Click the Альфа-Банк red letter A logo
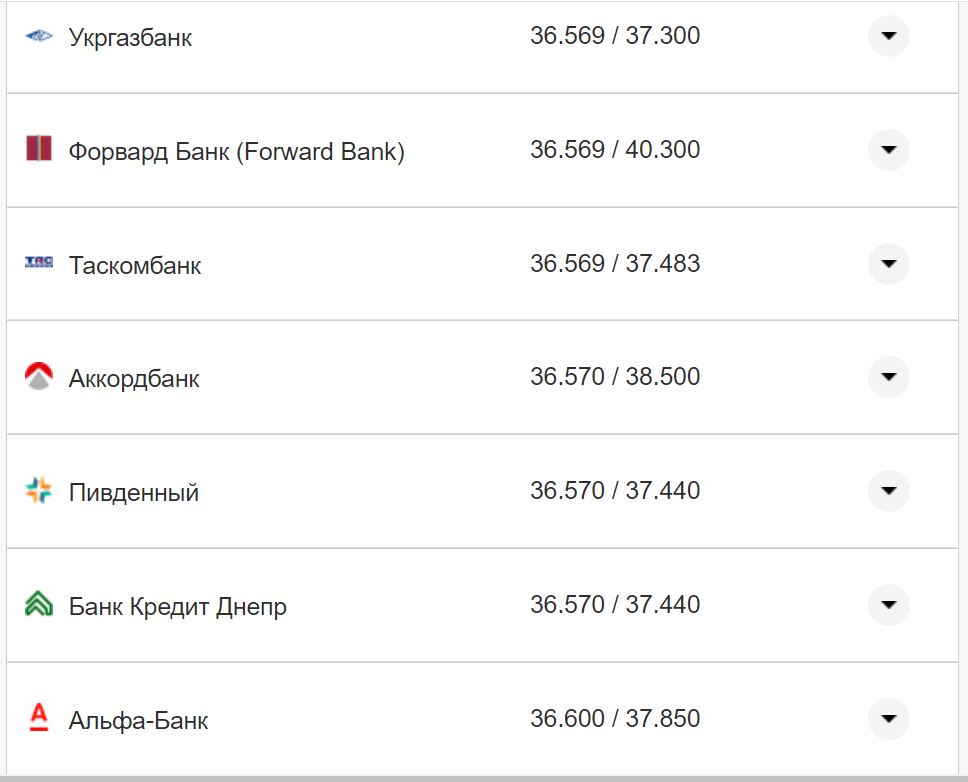 38,718
